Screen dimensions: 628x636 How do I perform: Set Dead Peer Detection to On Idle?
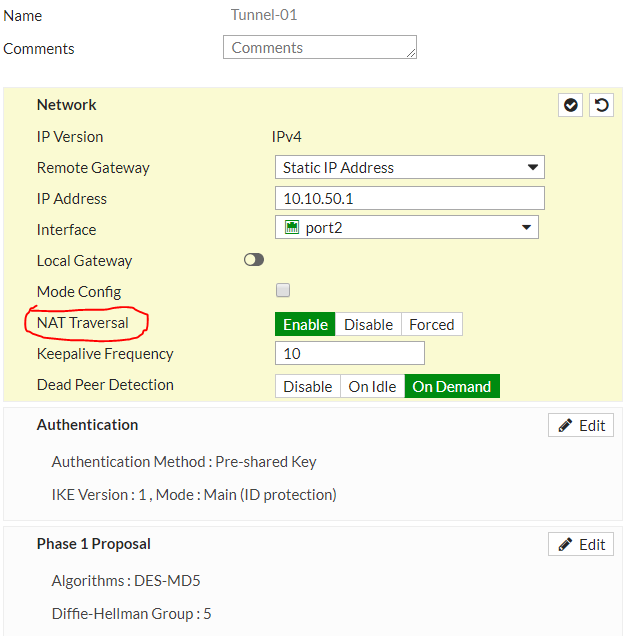coord(372,387)
